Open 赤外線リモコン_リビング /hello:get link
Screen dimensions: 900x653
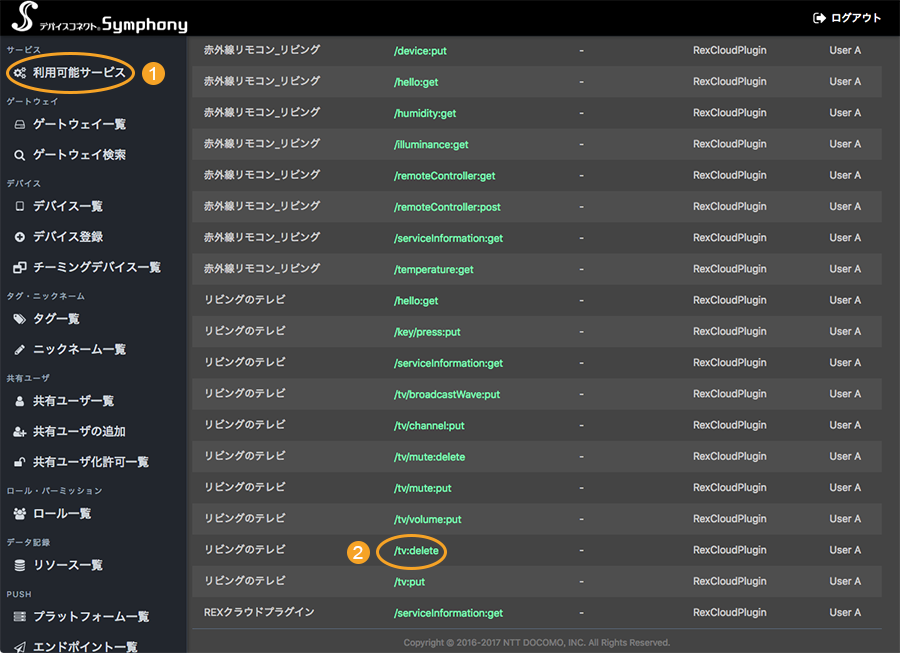pyautogui.click(x=416, y=82)
